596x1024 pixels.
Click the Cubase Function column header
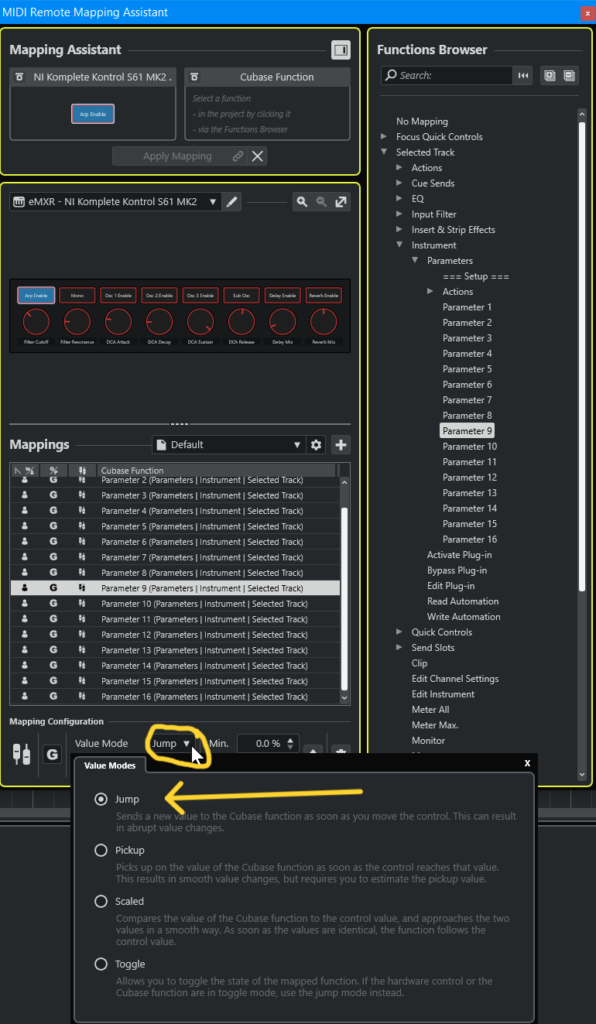click(x=217, y=470)
